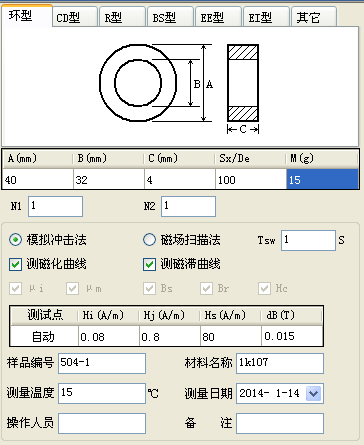Viewport: 364px width, 445px height.
Task: Click the 样品编号 field showing 504-1
Action: point(102,363)
